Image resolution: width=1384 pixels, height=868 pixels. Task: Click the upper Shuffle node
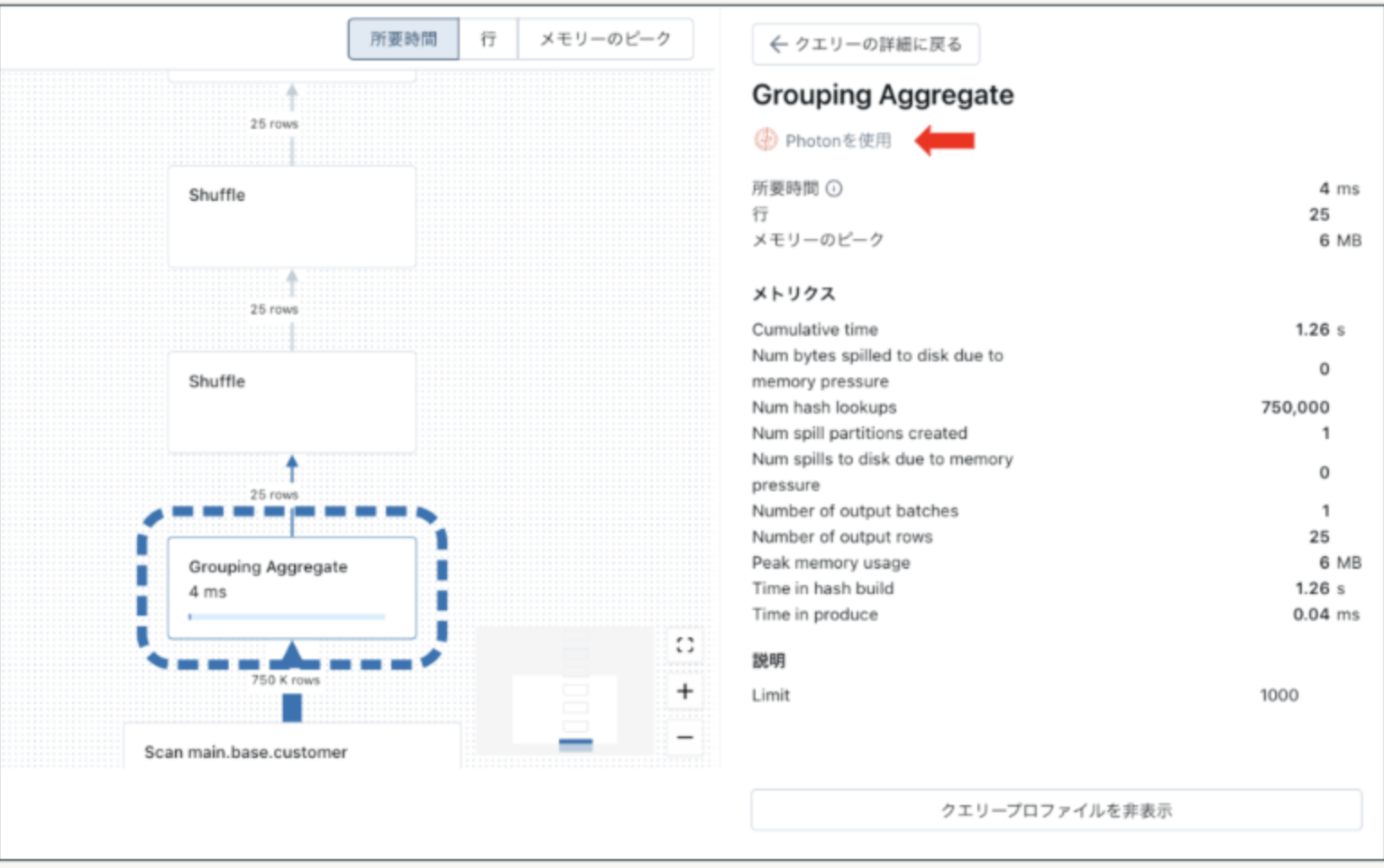(291, 215)
